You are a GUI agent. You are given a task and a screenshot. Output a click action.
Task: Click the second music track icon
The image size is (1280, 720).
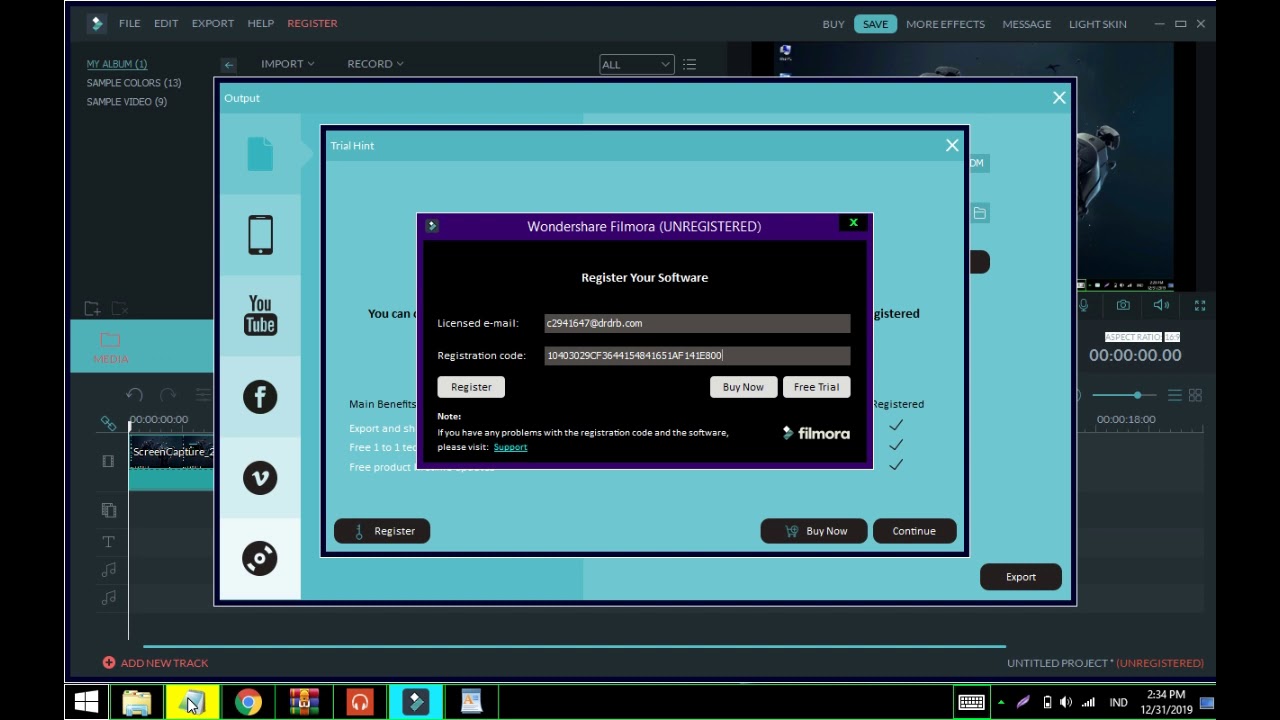coord(108,598)
